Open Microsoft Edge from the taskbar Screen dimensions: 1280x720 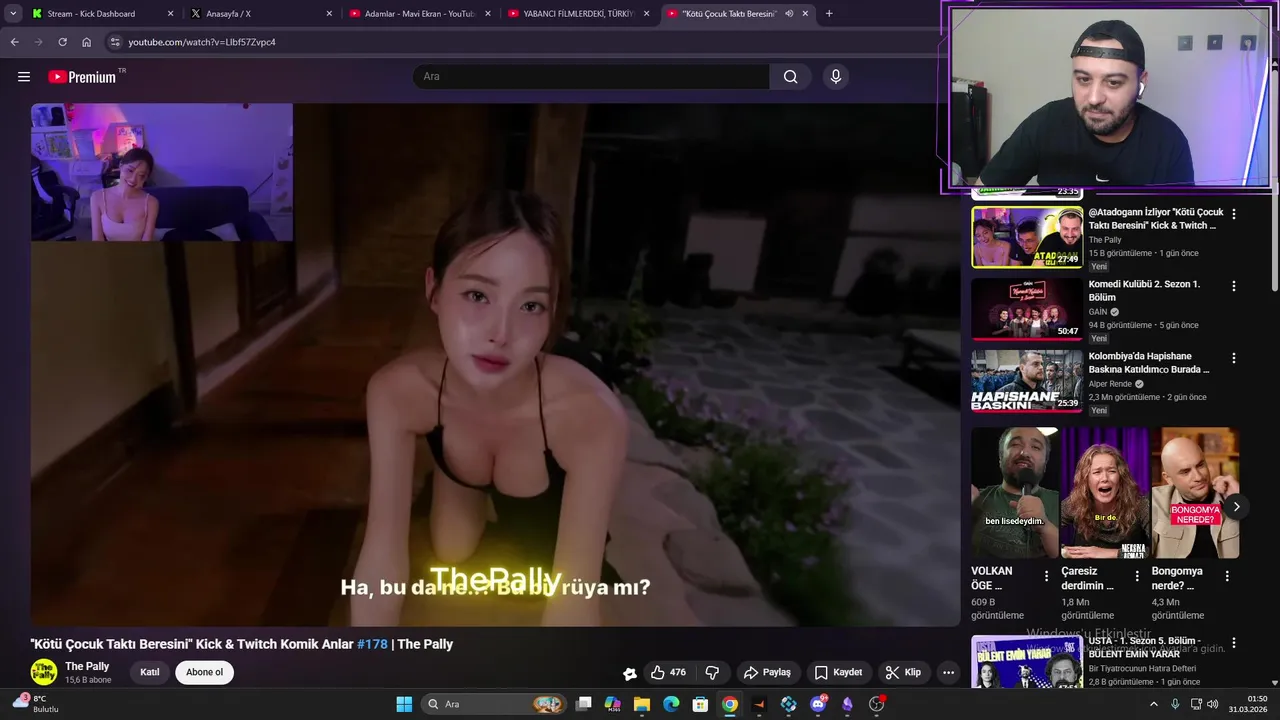pyautogui.click(x=671, y=704)
